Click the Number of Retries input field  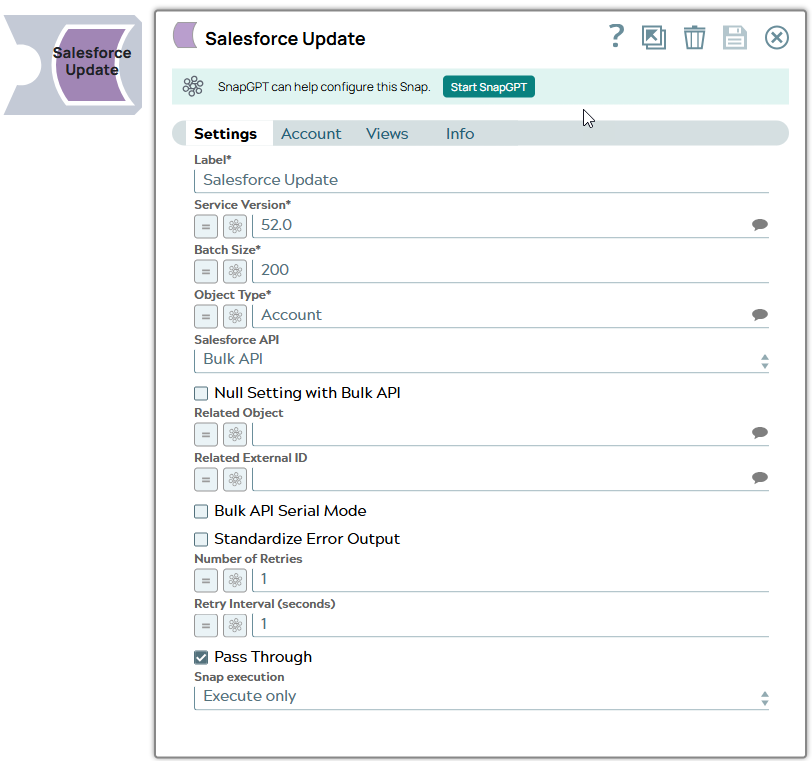510,580
